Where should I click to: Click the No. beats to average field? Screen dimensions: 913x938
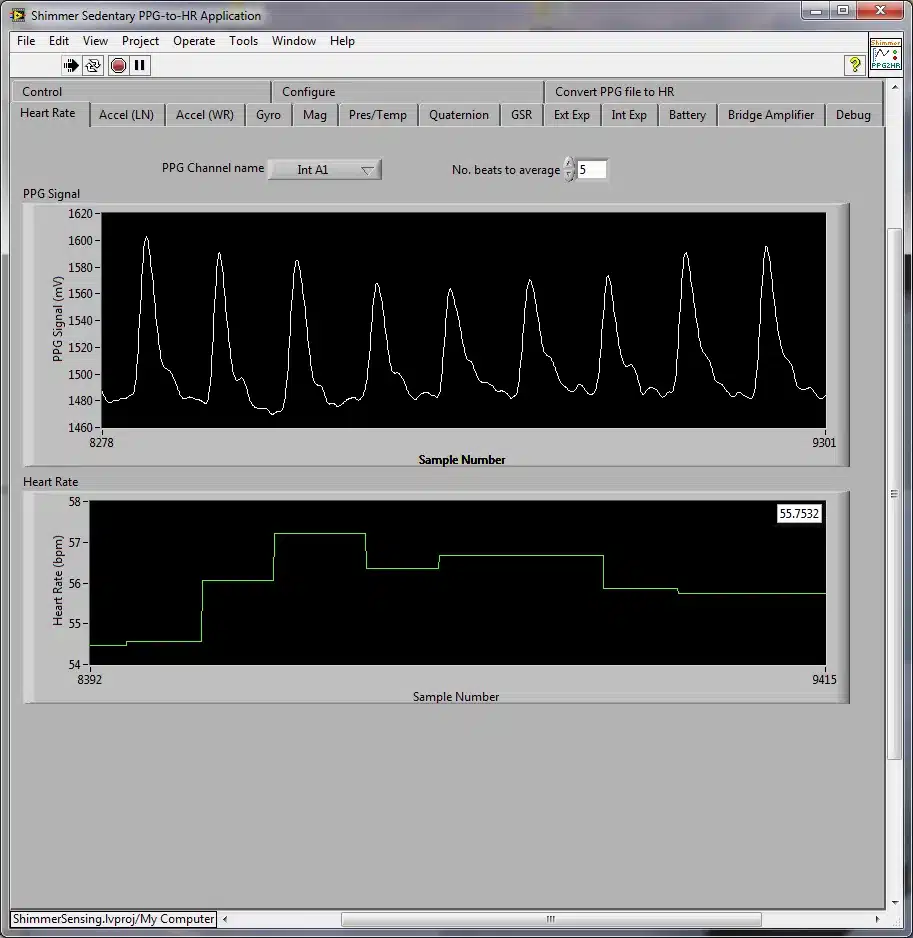click(x=592, y=170)
